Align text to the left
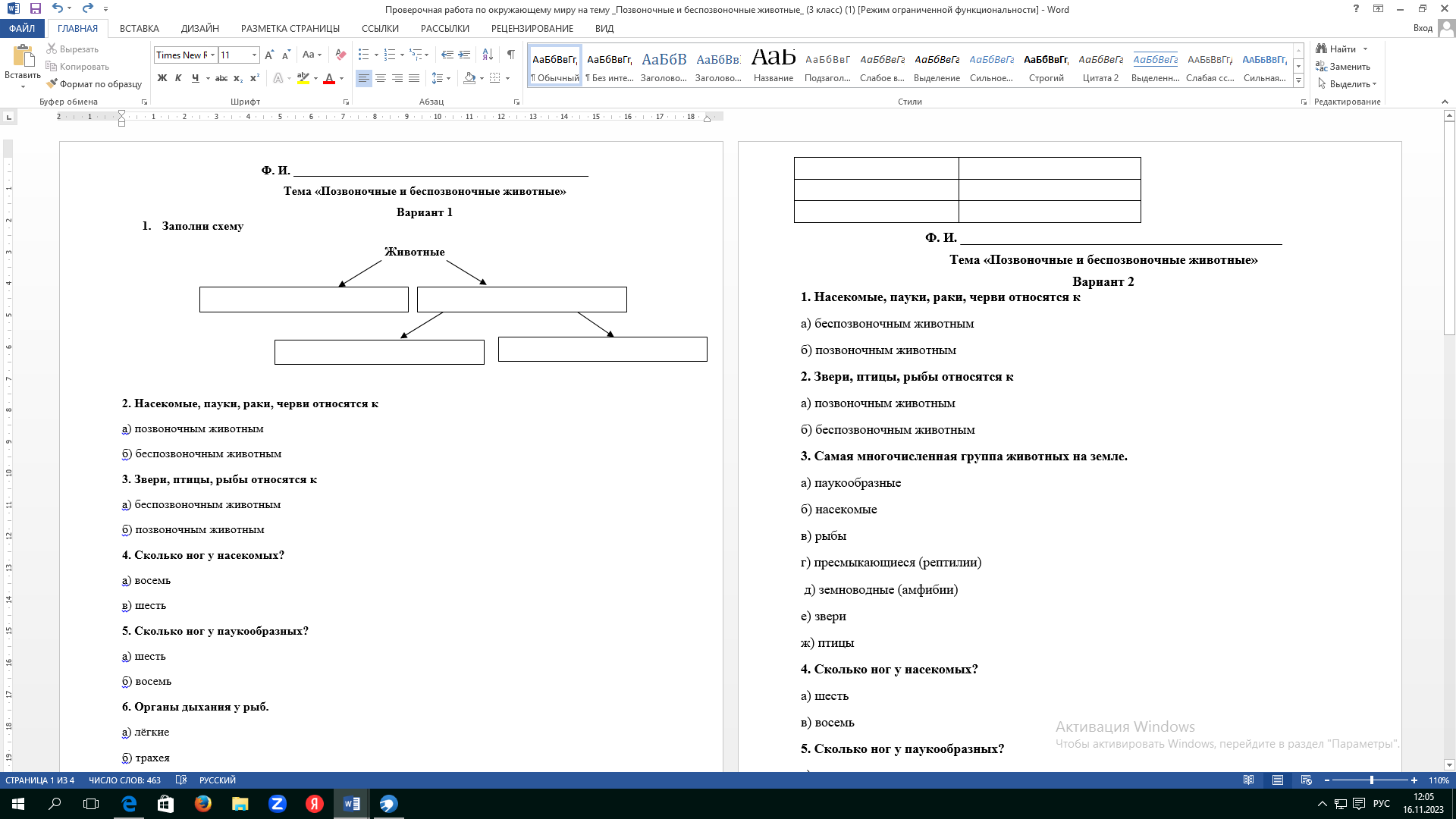The width and height of the screenshot is (1456, 819). click(x=364, y=78)
